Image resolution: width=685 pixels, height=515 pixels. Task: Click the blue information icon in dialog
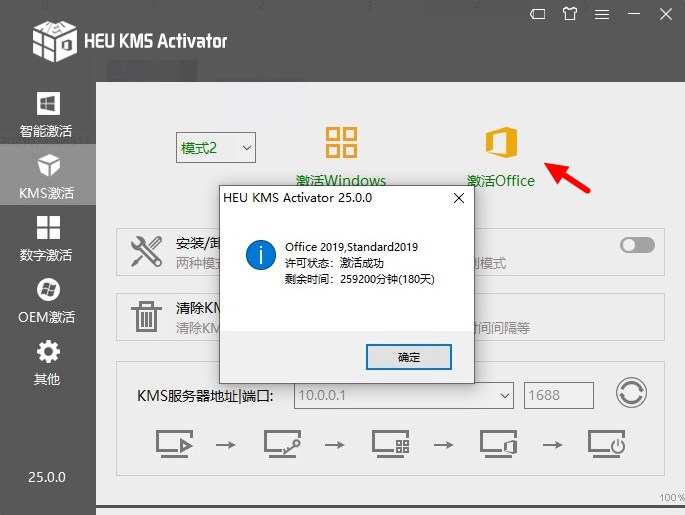coord(261,255)
